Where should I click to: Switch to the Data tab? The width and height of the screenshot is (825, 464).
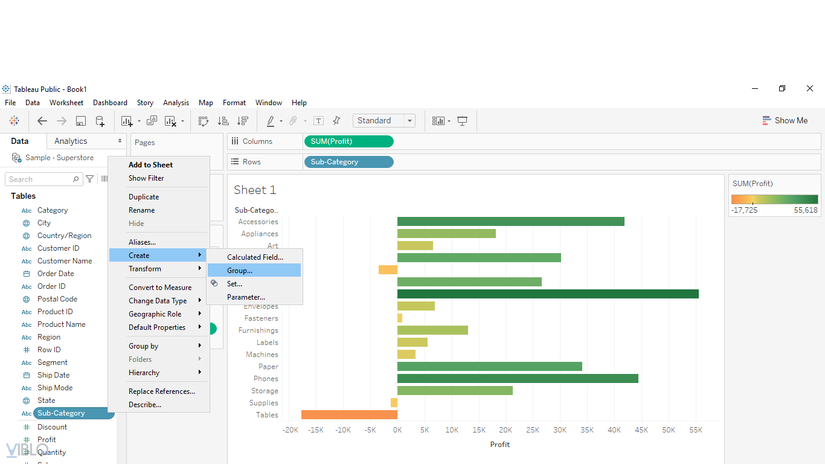[x=19, y=141]
